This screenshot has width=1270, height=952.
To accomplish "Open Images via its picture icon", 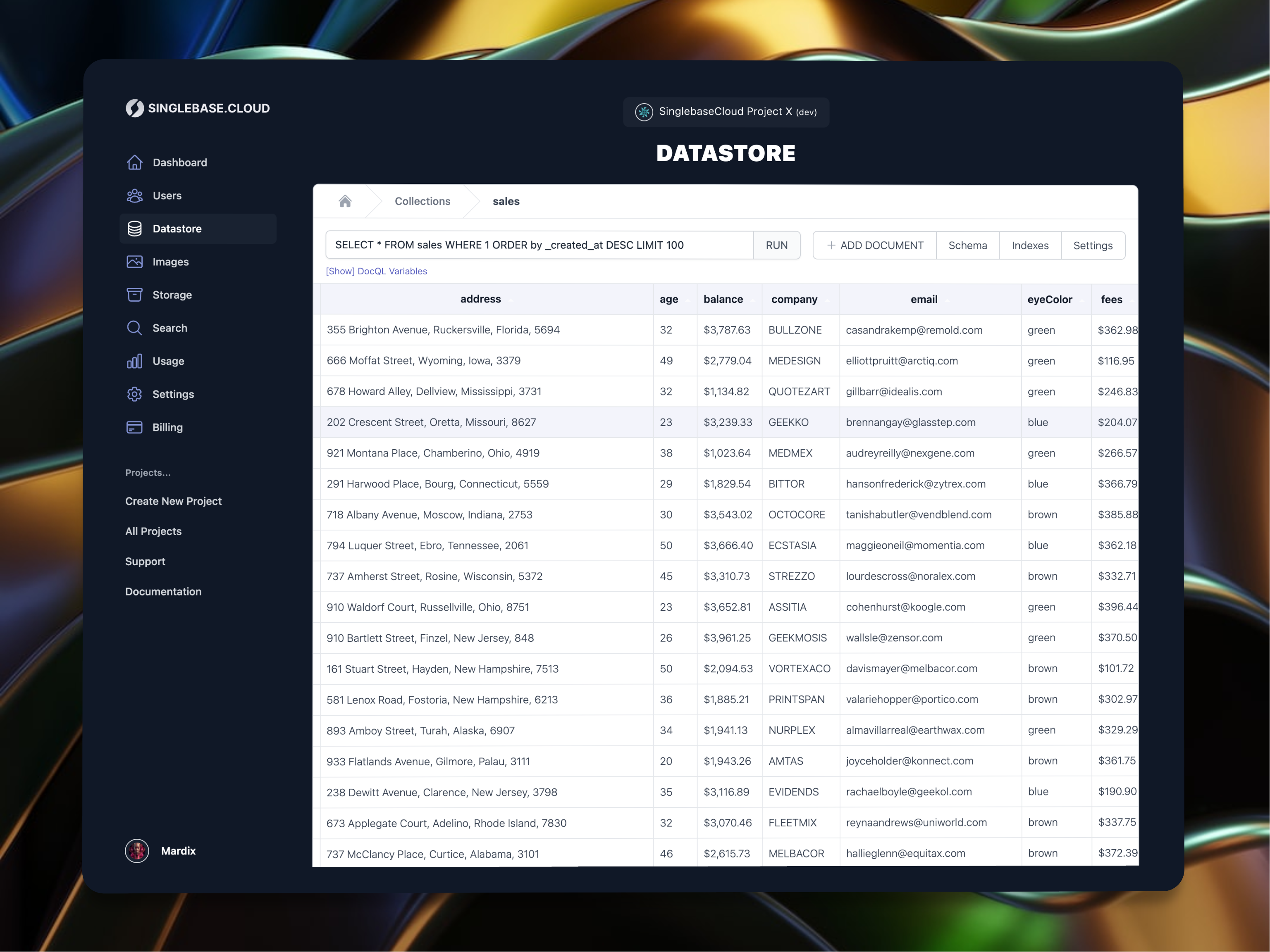I will (x=134, y=262).
